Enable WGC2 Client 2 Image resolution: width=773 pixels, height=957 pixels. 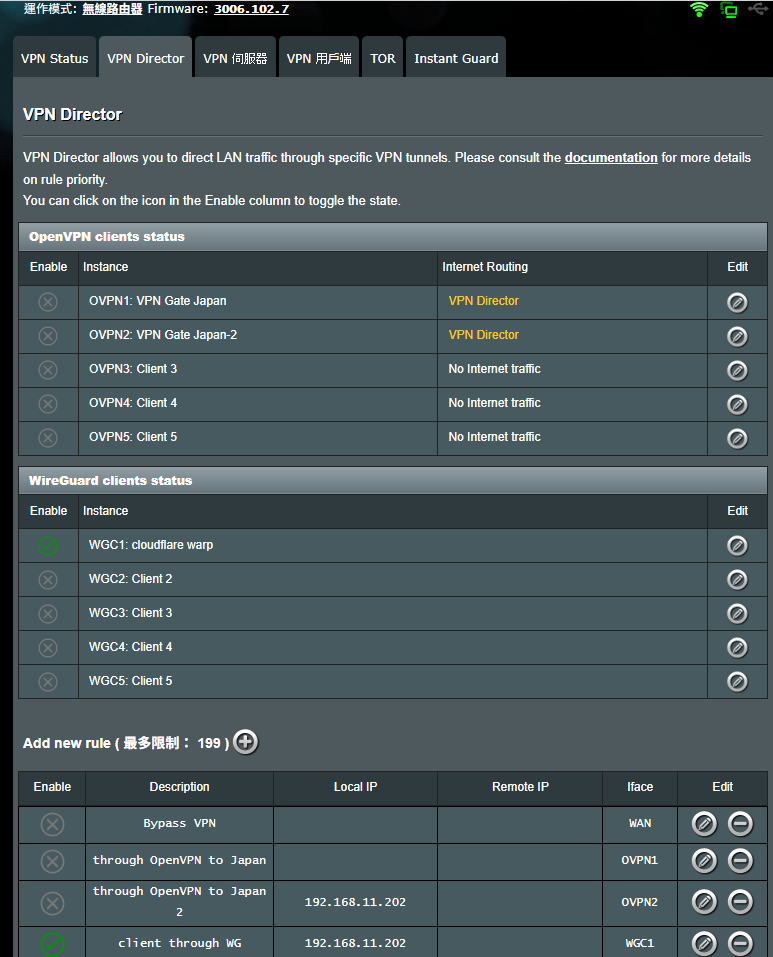click(x=48, y=580)
